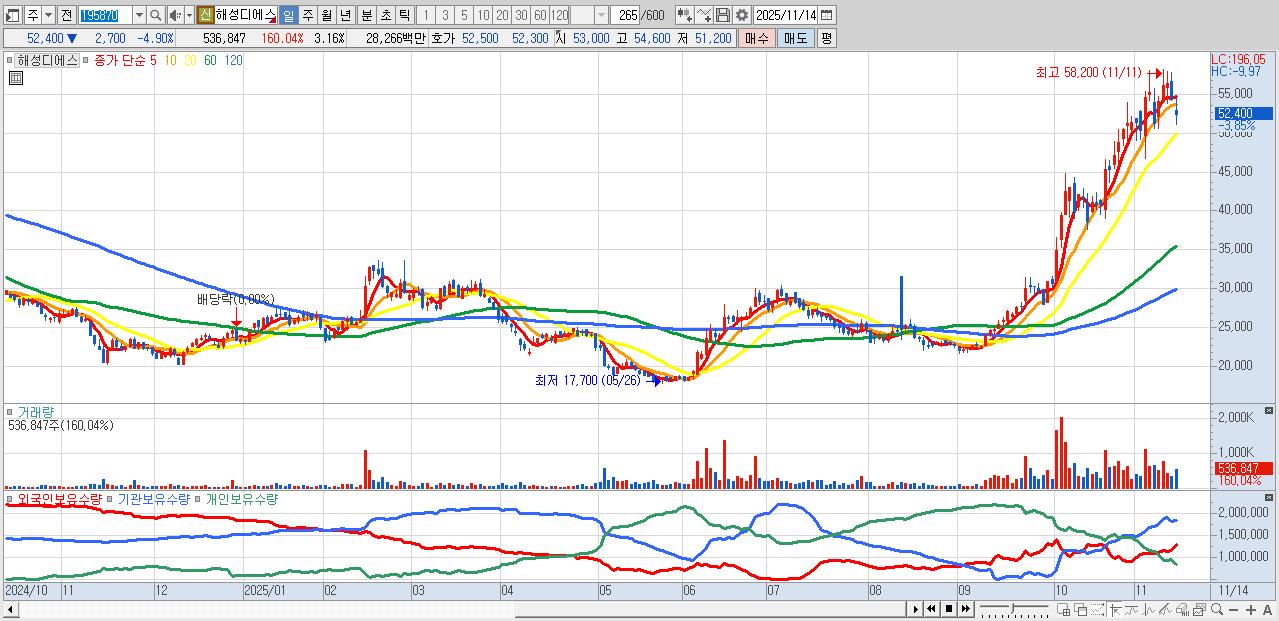Close the holdings indicator panel with its X
1279x621 pixels.
[1270, 497]
